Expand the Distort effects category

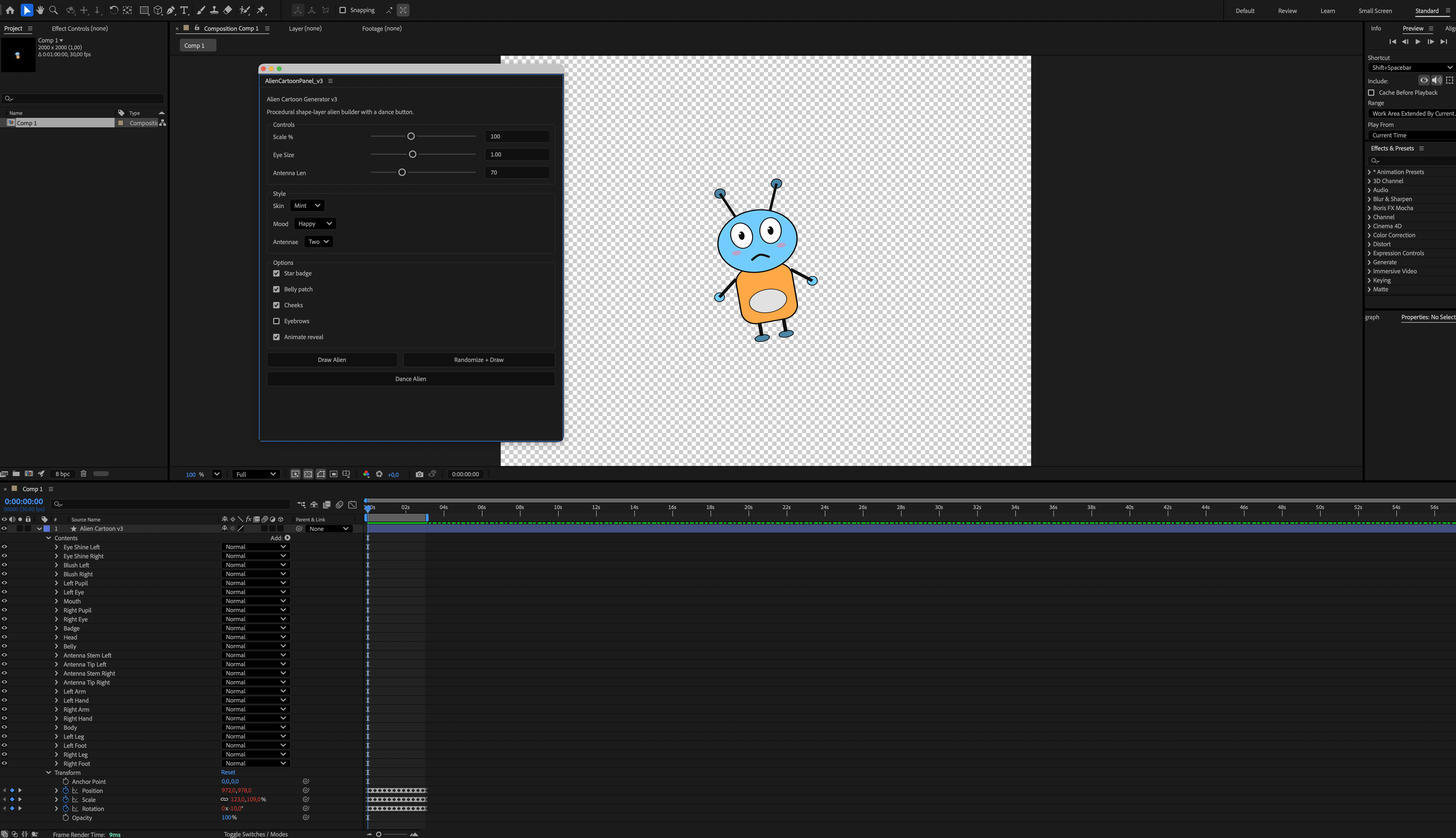pyautogui.click(x=1369, y=244)
